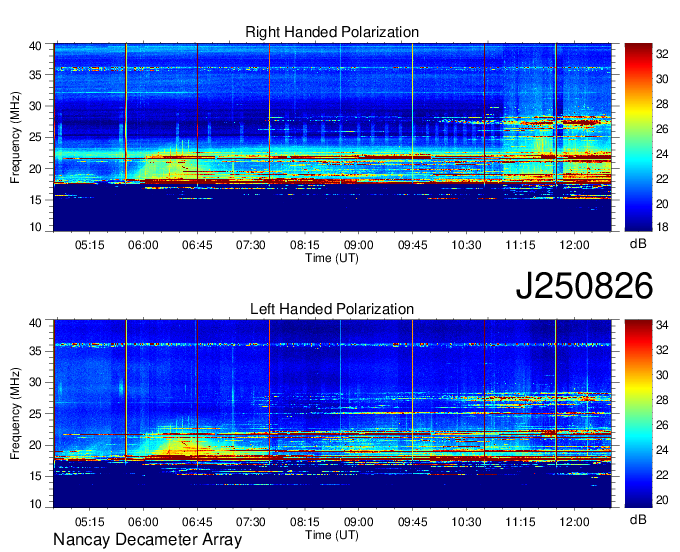Click "Time (UT)" label under the bottom plot

click(332, 535)
